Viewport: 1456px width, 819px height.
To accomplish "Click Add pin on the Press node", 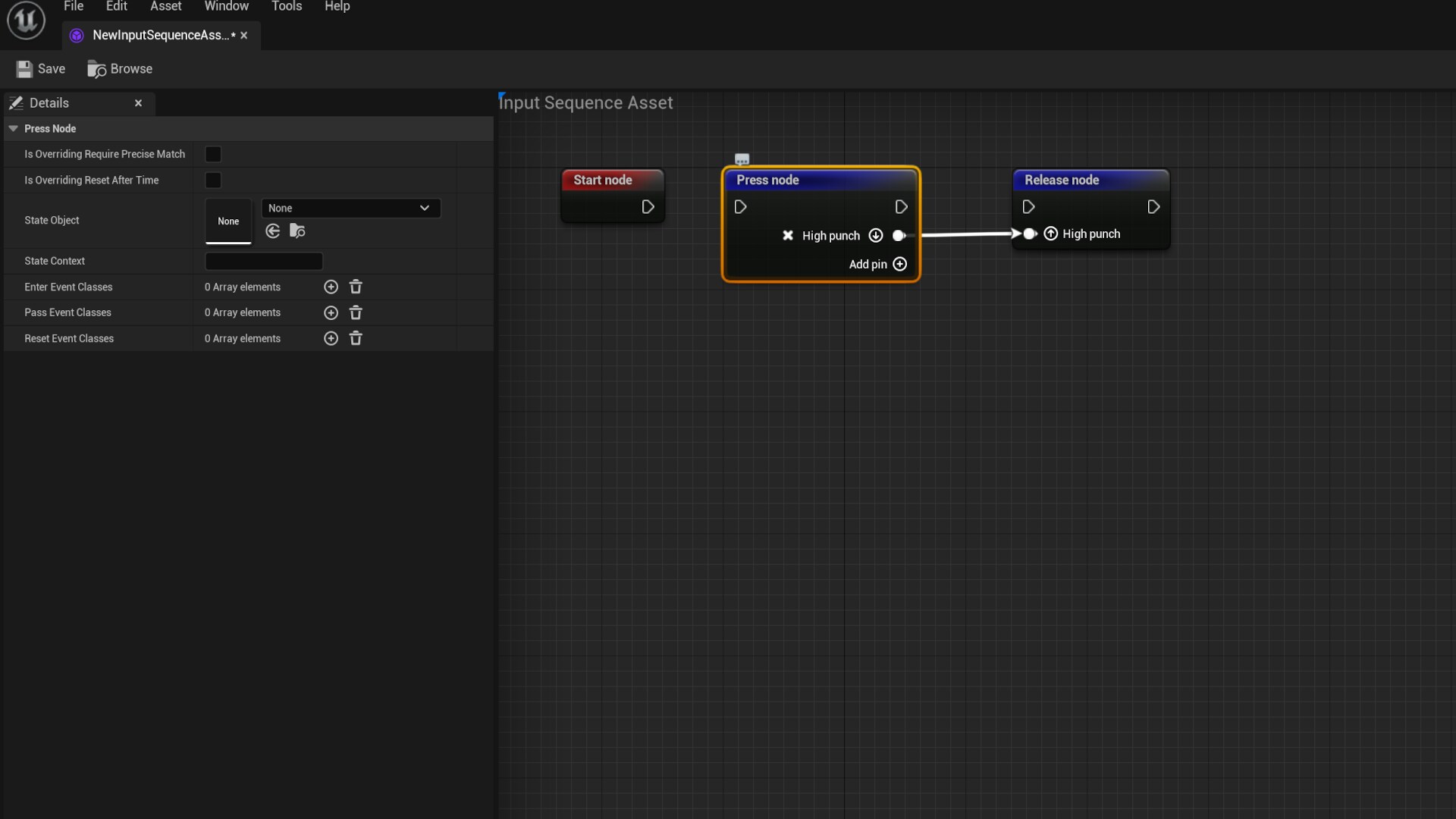I will coord(900,264).
